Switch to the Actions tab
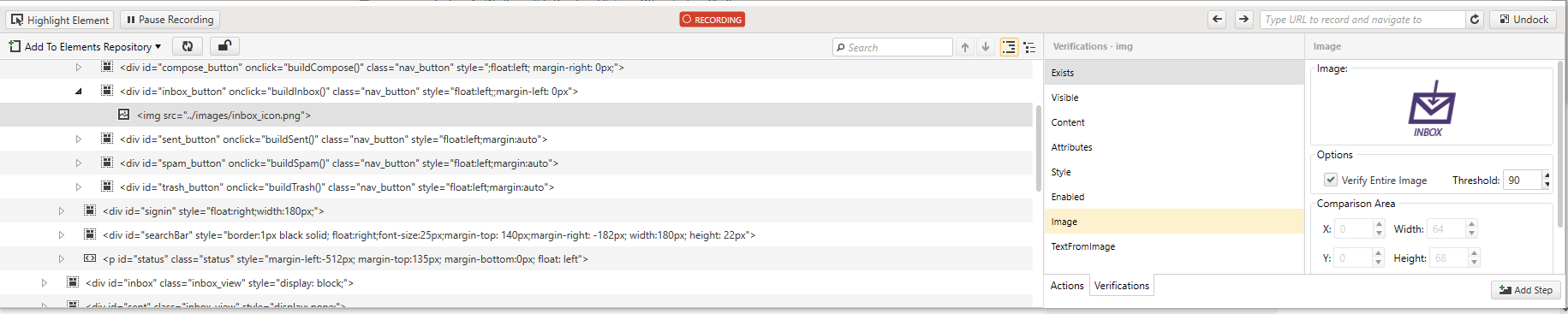The height and width of the screenshot is (314, 1568). point(1067,286)
